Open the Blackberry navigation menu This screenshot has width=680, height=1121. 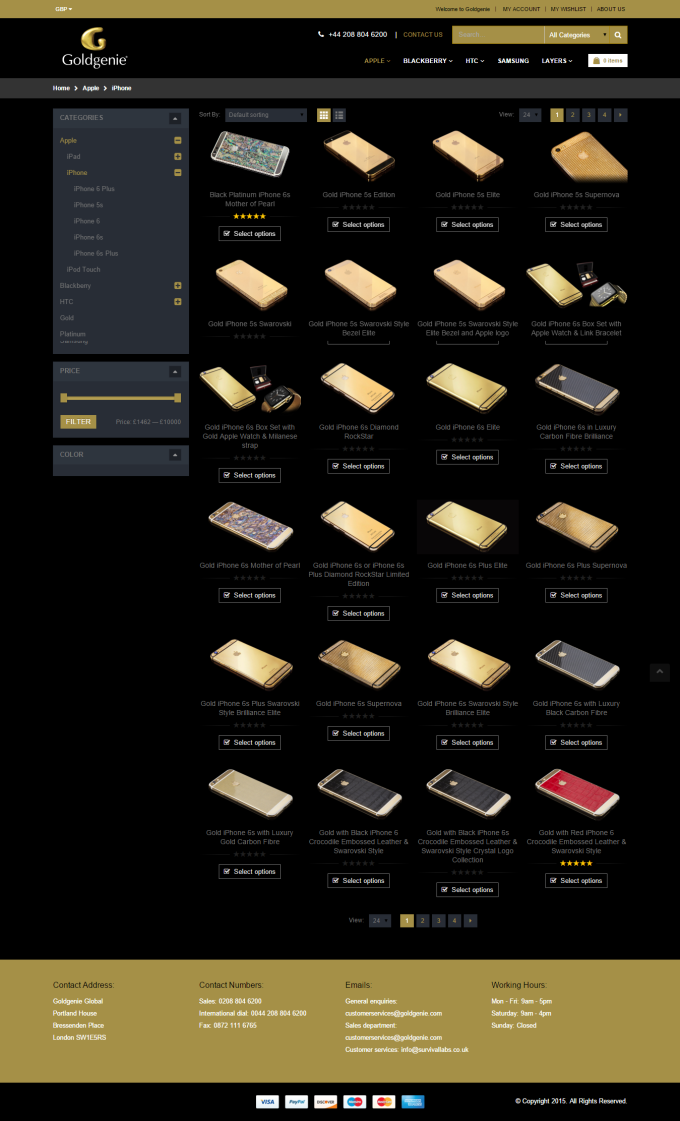point(428,61)
